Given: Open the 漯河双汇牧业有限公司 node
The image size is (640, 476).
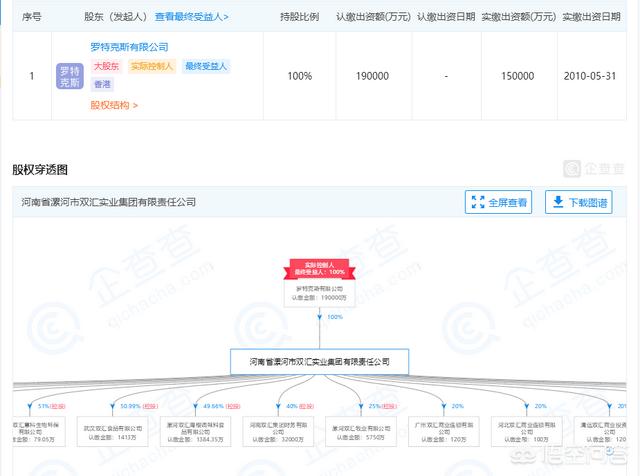Looking at the screenshot, I should (x=361, y=432).
